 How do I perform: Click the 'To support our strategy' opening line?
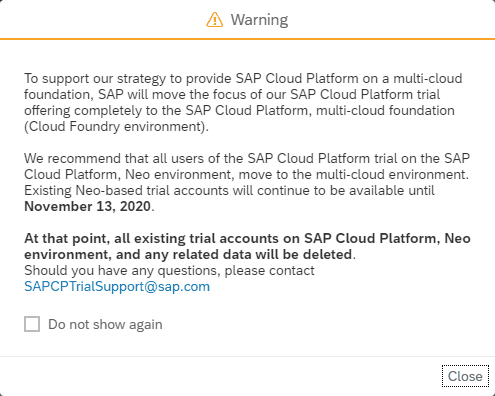(x=243, y=78)
